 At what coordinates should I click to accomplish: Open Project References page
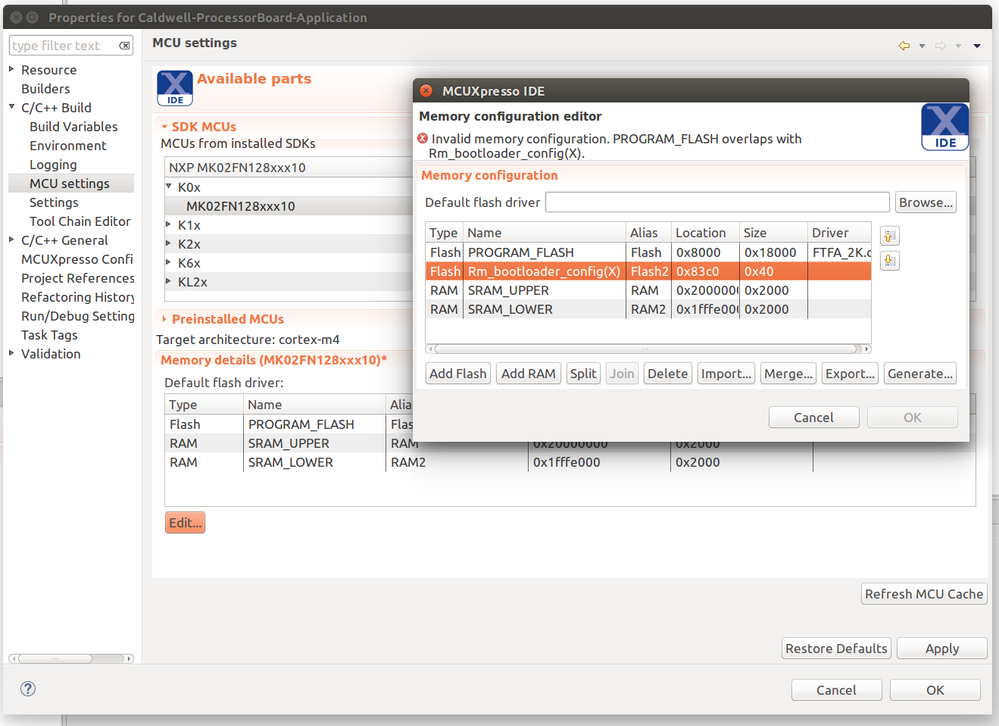click(78, 278)
